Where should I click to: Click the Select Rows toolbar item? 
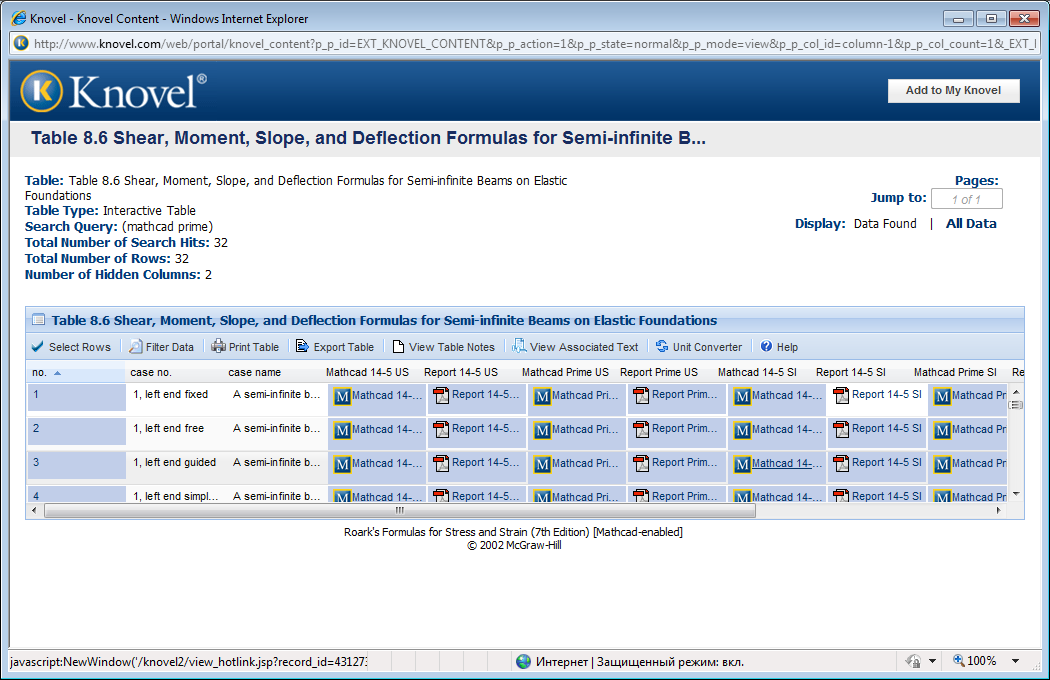(71, 346)
